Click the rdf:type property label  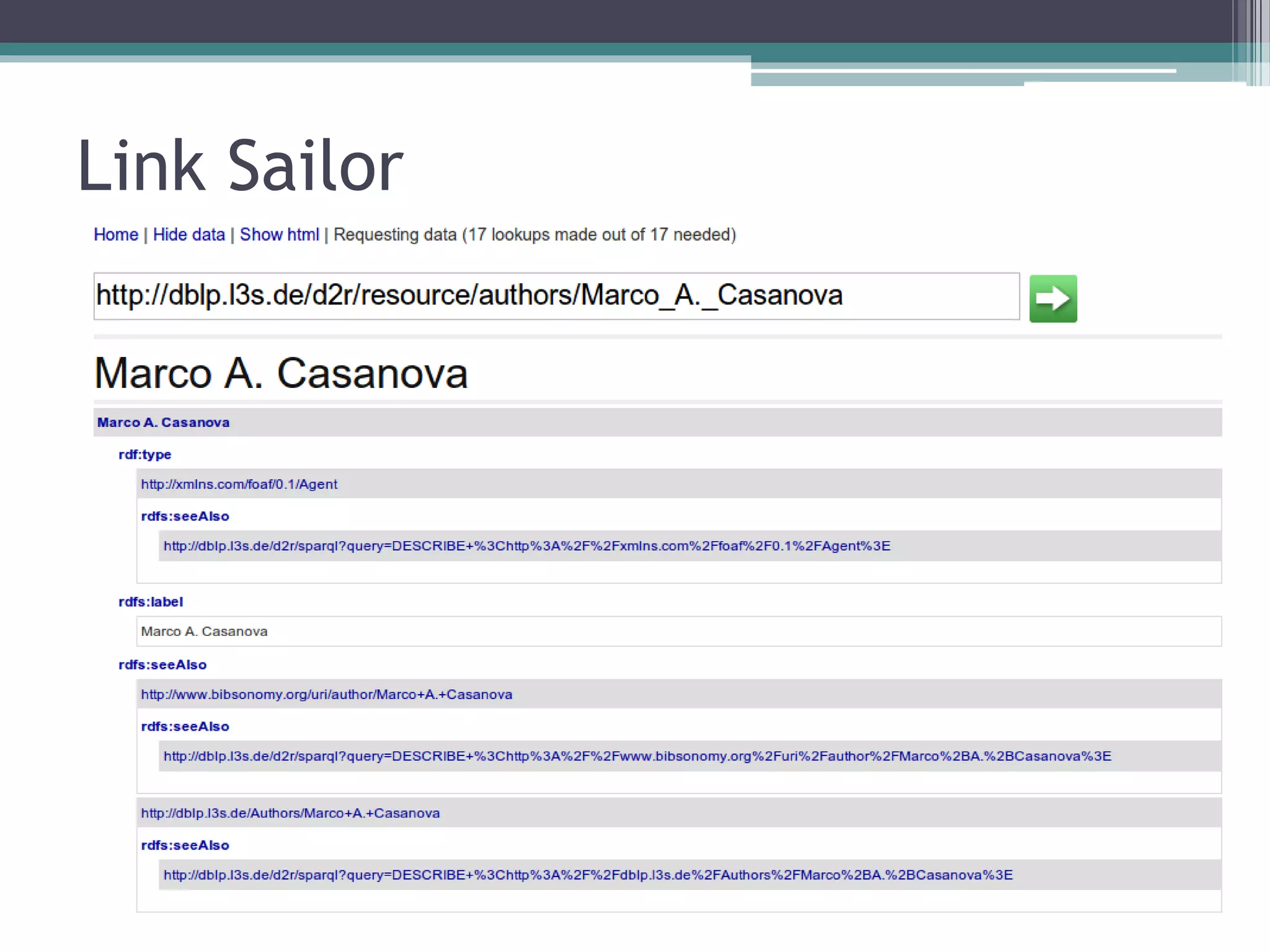click(x=145, y=454)
